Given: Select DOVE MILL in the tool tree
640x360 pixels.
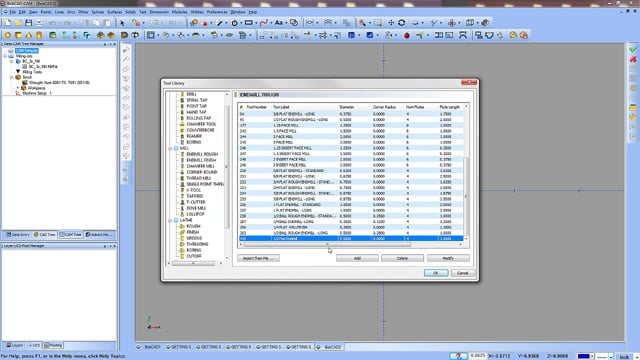Looking at the screenshot, I should pos(196,208).
